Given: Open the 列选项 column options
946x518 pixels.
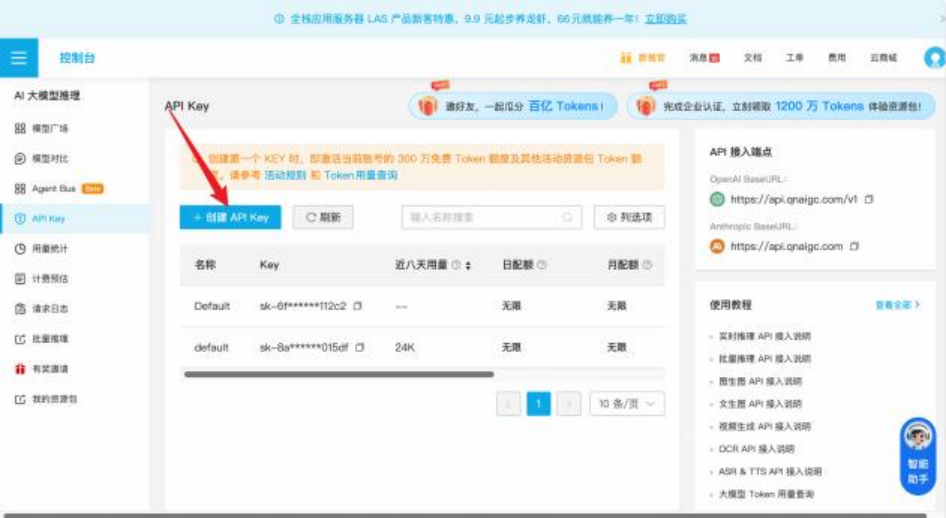Looking at the screenshot, I should 629,217.
